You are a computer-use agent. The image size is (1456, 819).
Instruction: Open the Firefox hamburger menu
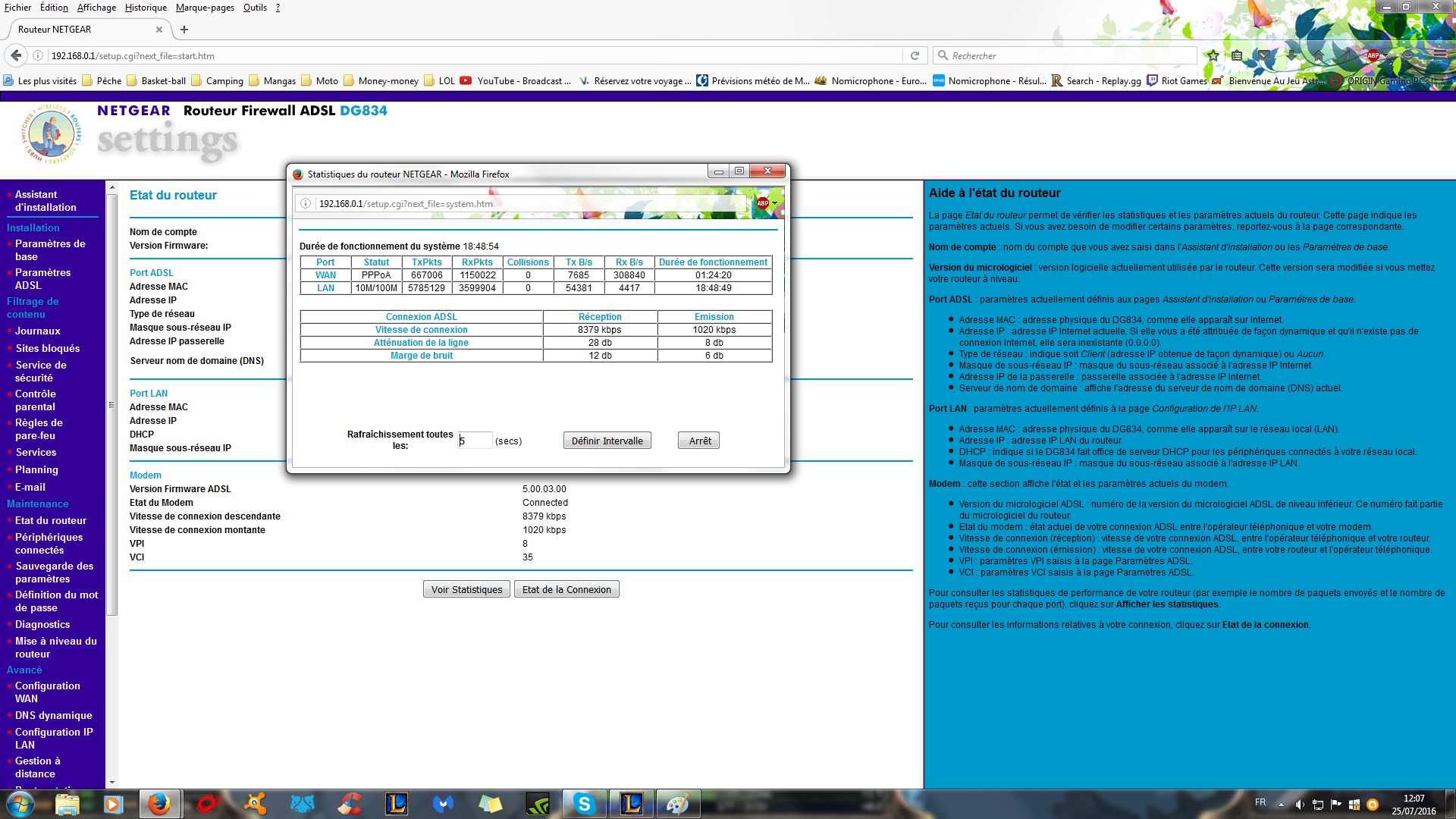[x=1439, y=55]
